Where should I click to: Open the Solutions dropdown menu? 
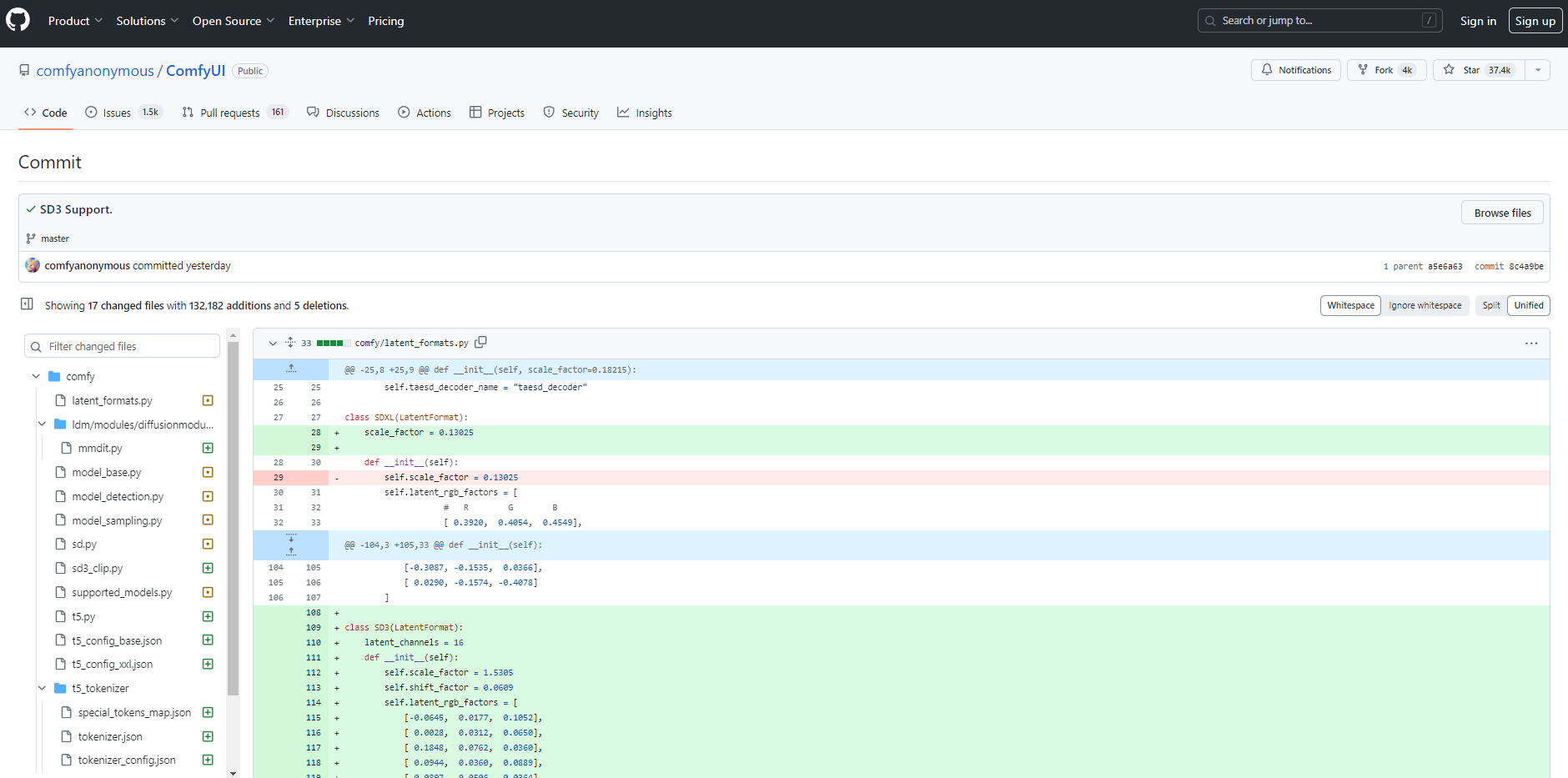point(147,21)
